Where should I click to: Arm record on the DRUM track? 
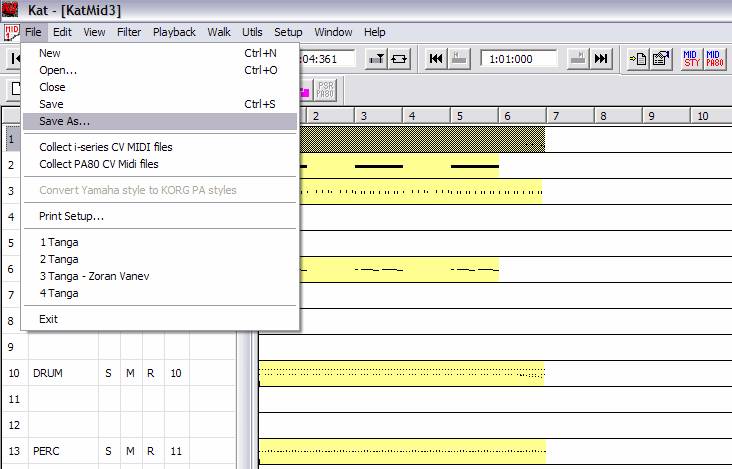tap(153, 373)
